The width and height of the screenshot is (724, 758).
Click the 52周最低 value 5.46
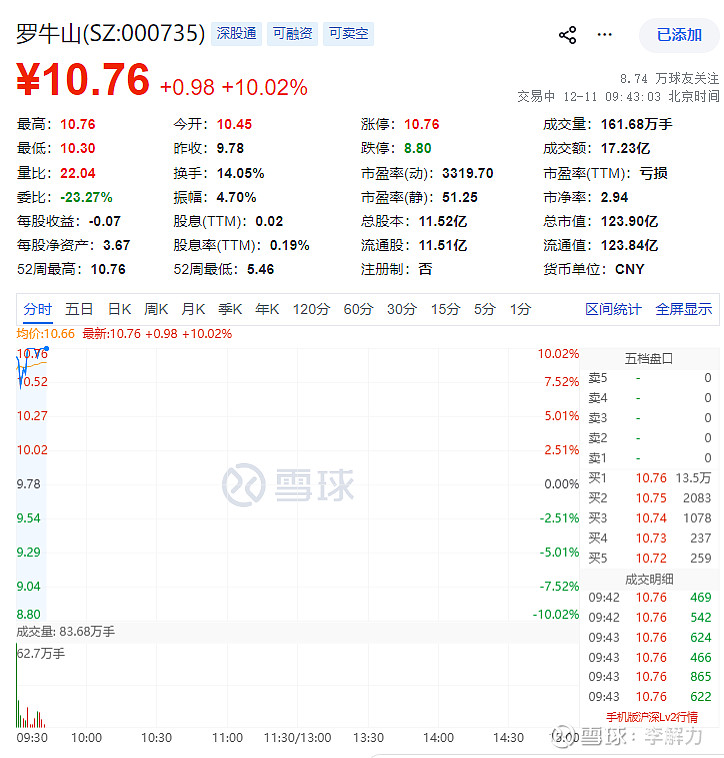pos(261,269)
